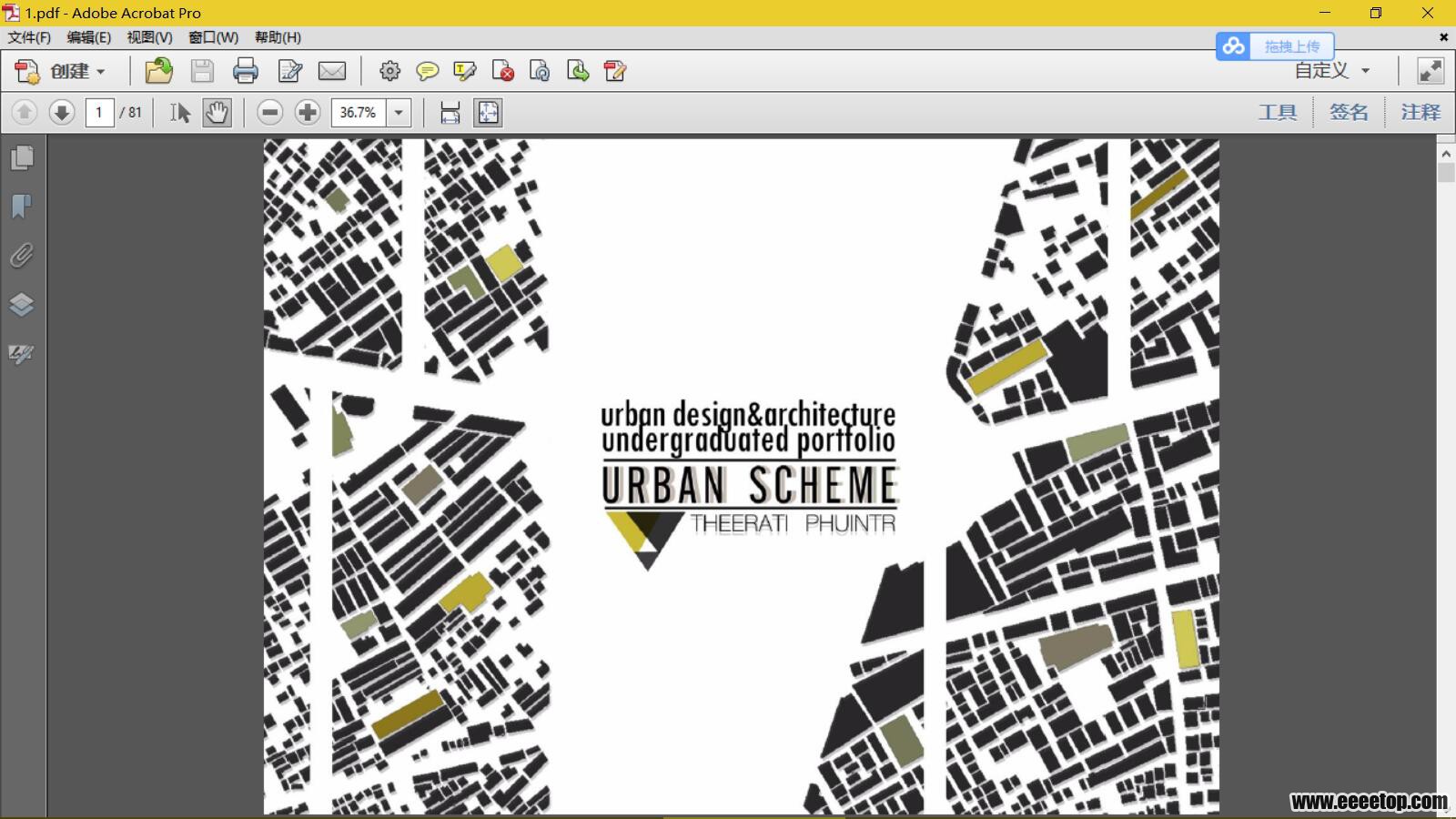
Task: Open the 帮助(H) menu
Action: [x=278, y=37]
